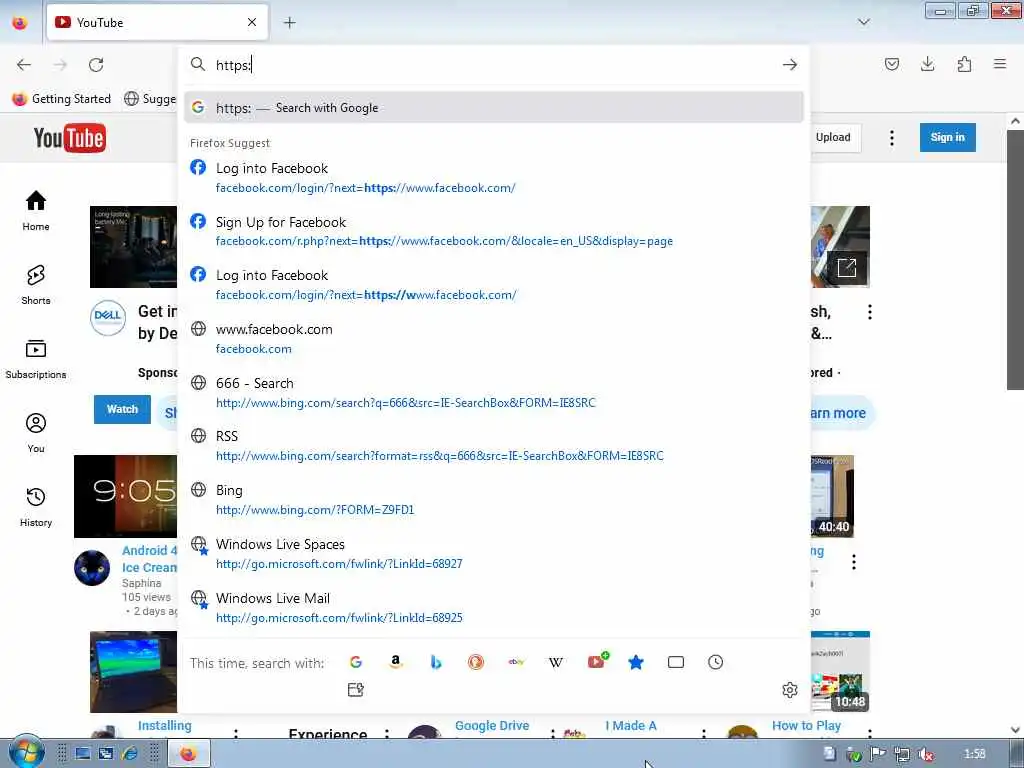
Task: Open the Extensions puzzle icon
Action: [964, 64]
